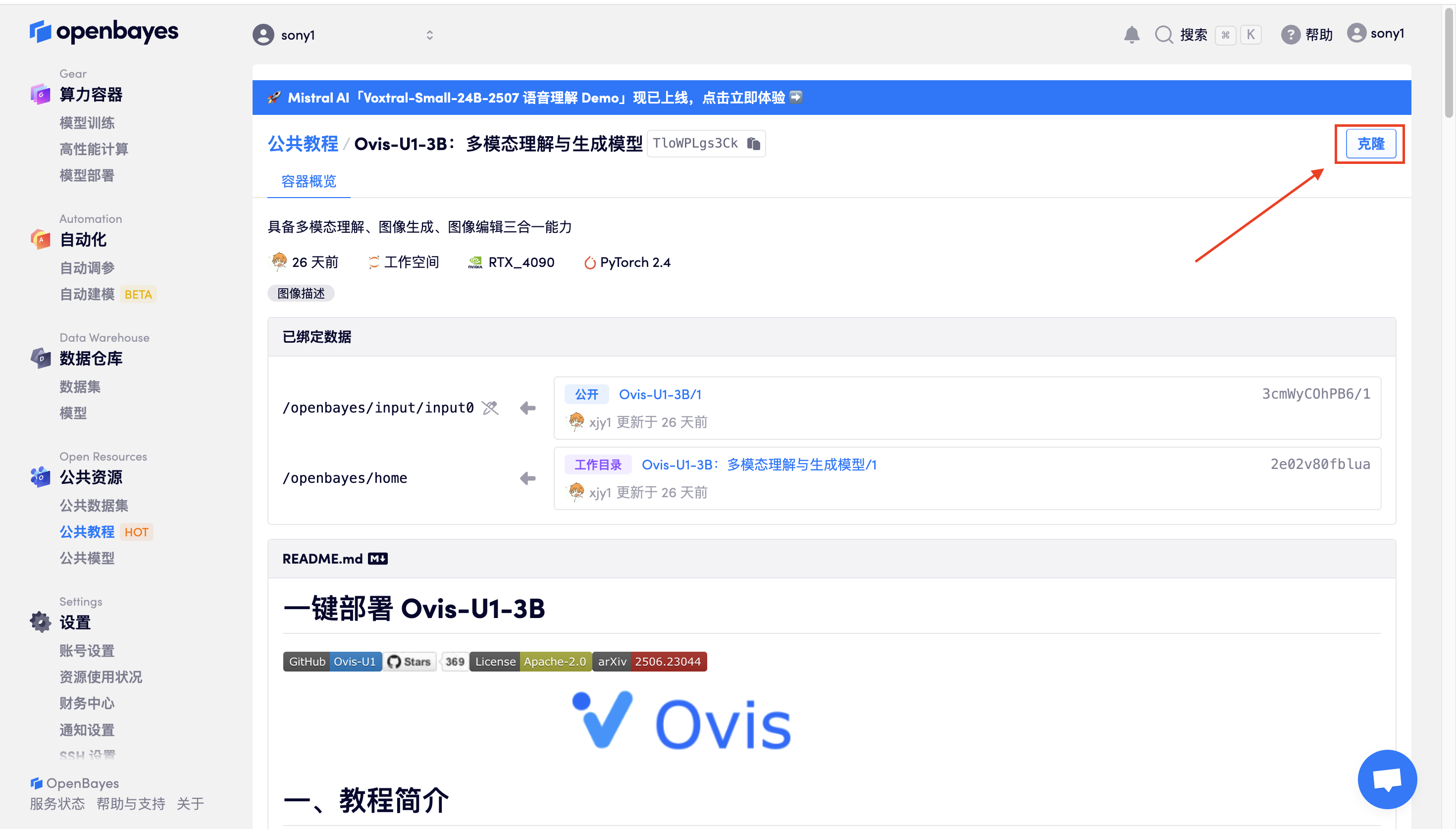Image resolution: width=1456 pixels, height=829 pixels.
Task: Click the 帮助与支持 footer link
Action: tap(130, 804)
